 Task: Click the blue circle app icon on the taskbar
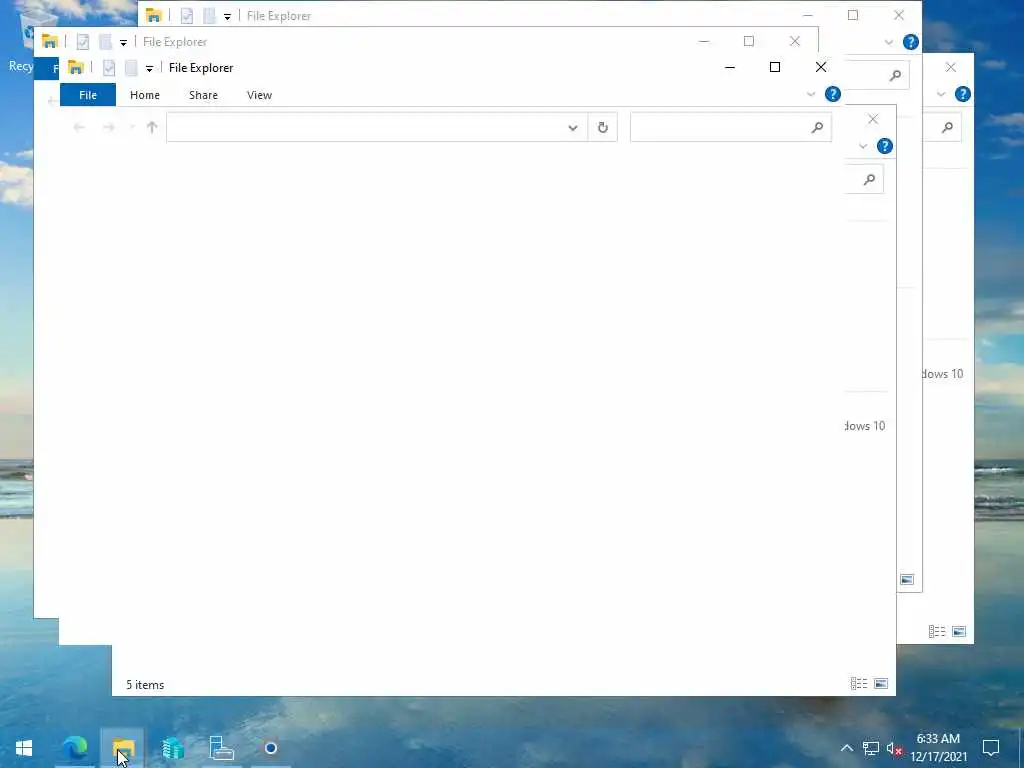tap(270, 748)
